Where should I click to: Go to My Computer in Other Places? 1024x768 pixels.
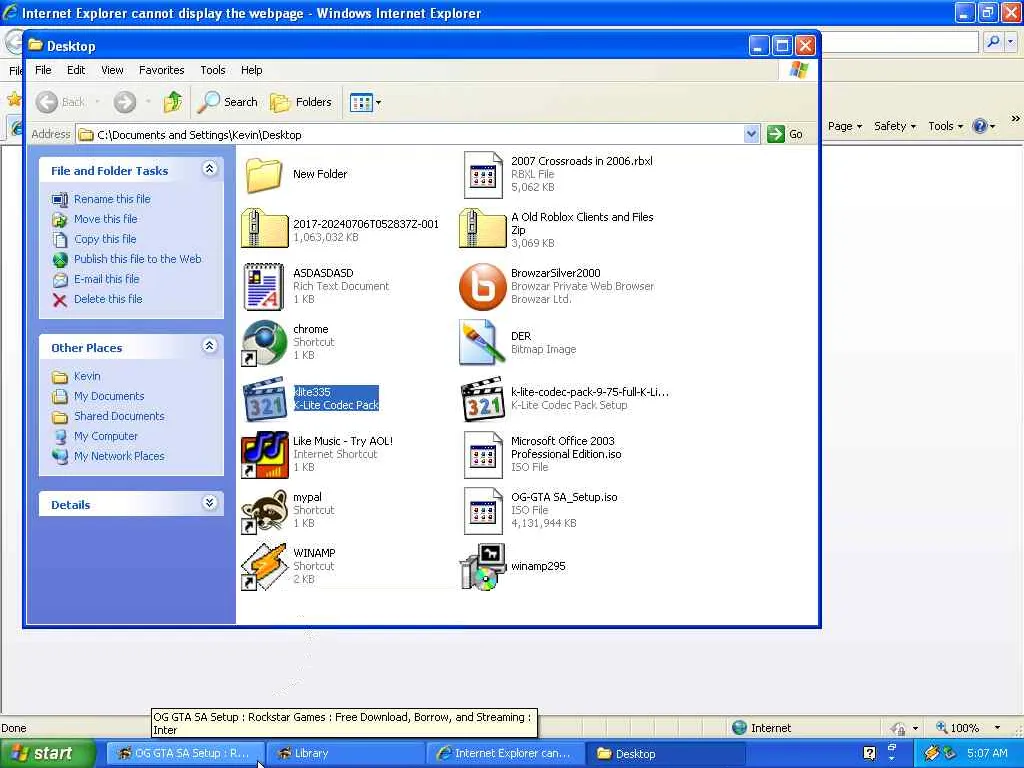click(x=106, y=436)
